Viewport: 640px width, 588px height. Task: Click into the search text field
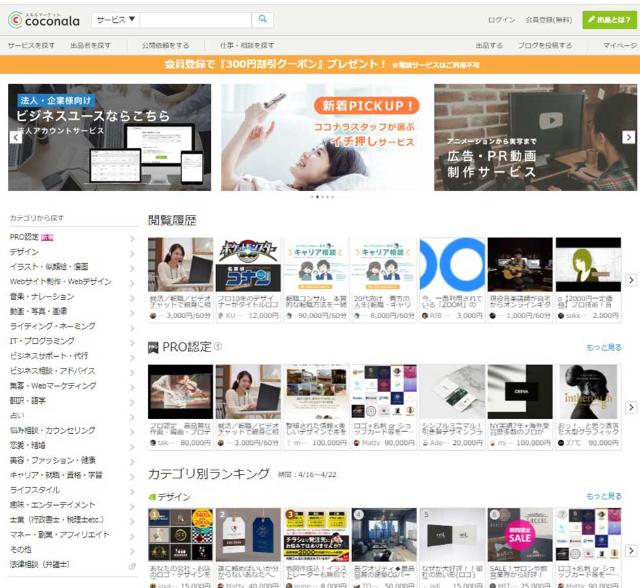click(x=195, y=20)
